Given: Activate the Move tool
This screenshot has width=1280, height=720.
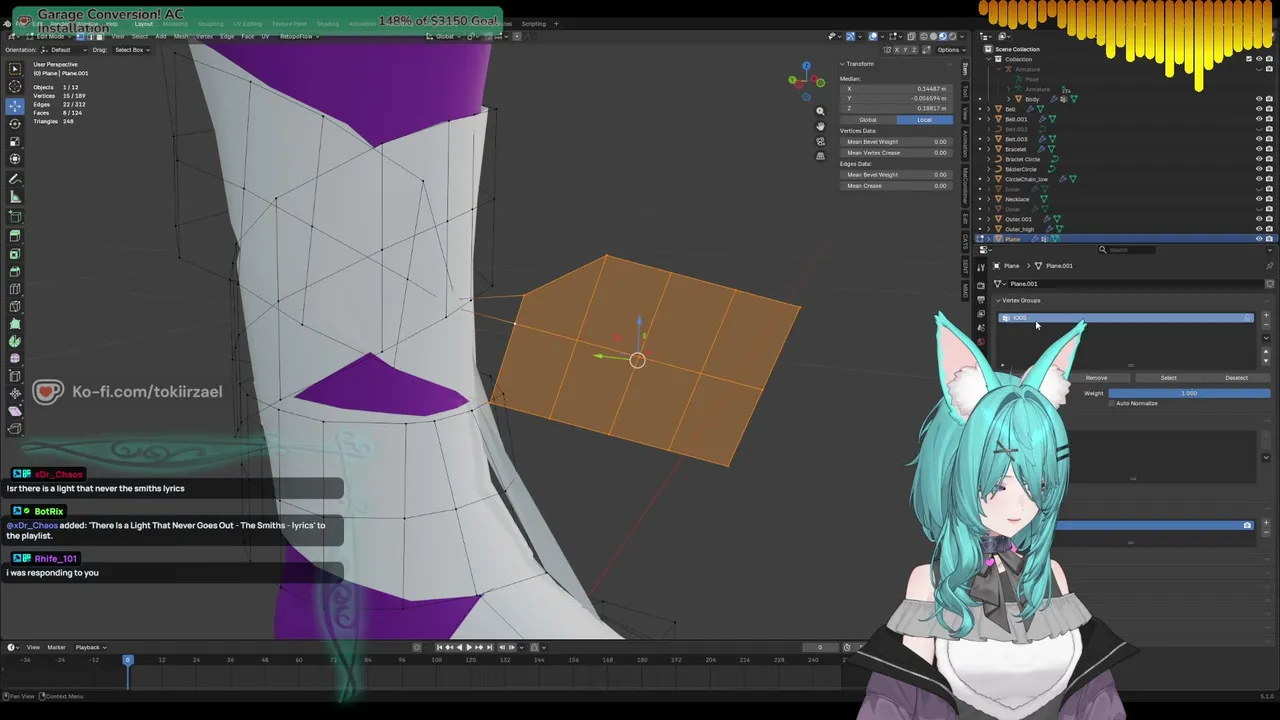Looking at the screenshot, I should (15, 106).
